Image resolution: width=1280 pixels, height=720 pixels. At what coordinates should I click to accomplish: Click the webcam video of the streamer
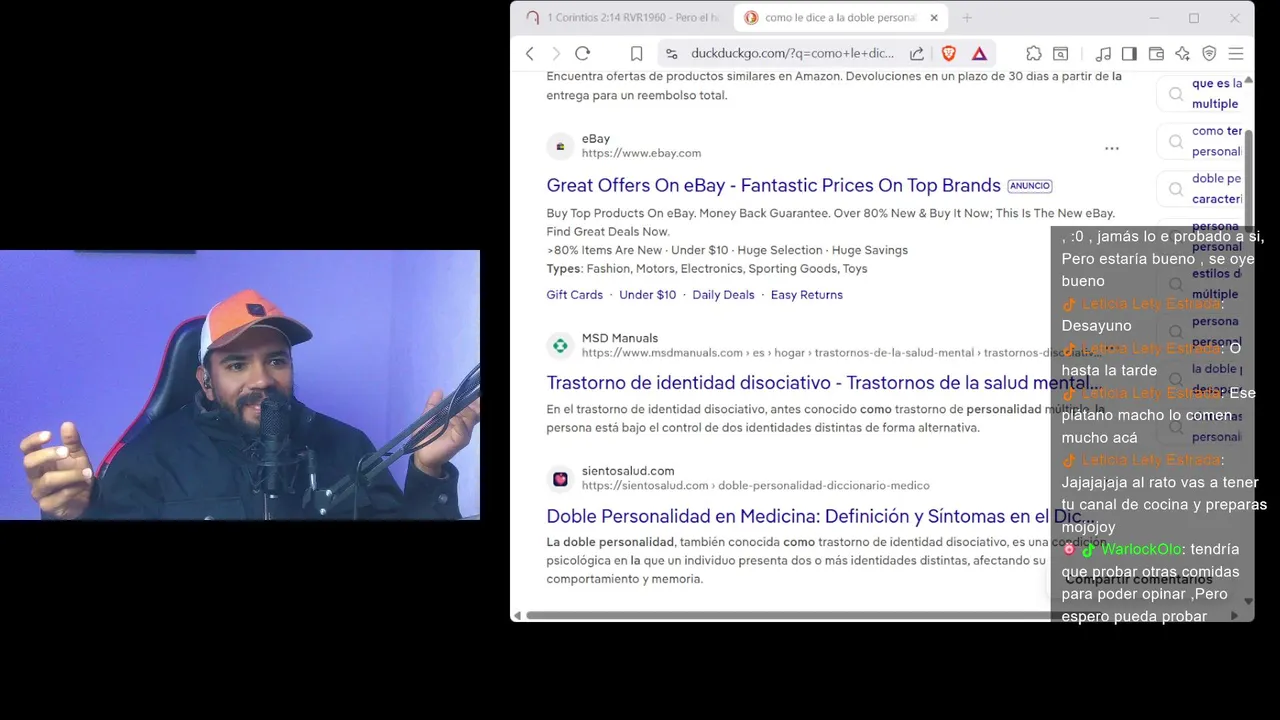coord(240,385)
